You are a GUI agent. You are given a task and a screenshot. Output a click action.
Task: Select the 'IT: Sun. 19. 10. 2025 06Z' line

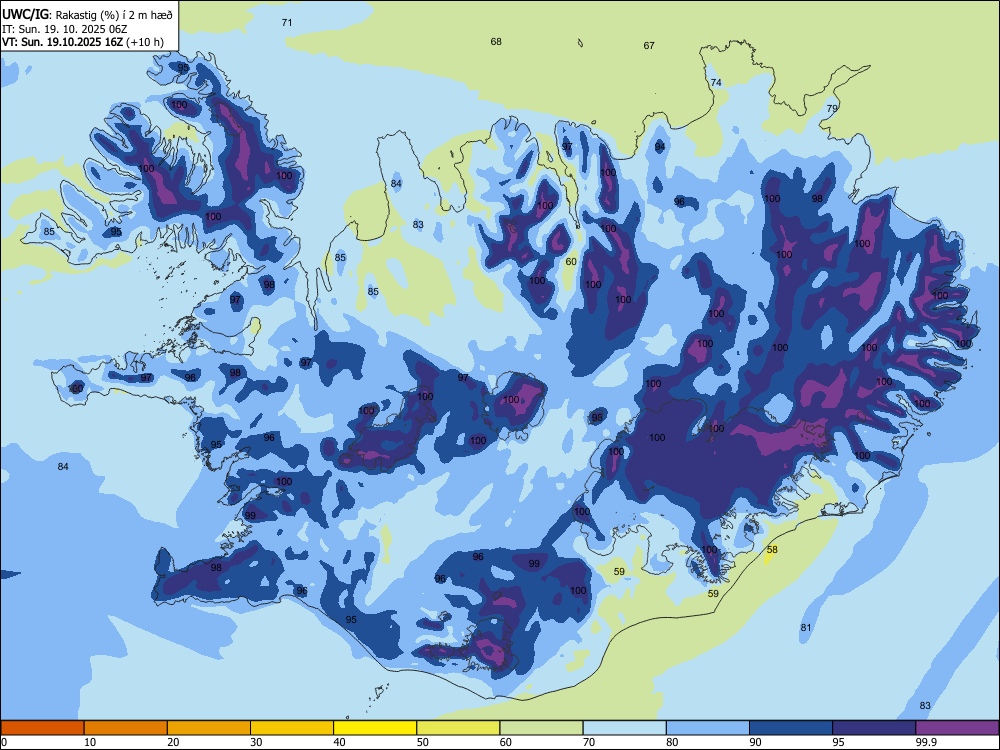click(64, 29)
